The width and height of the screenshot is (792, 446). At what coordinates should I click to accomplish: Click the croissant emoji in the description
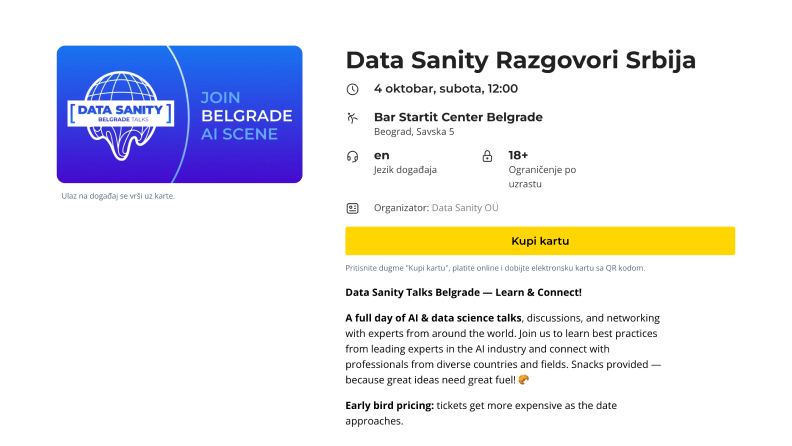coord(524,380)
